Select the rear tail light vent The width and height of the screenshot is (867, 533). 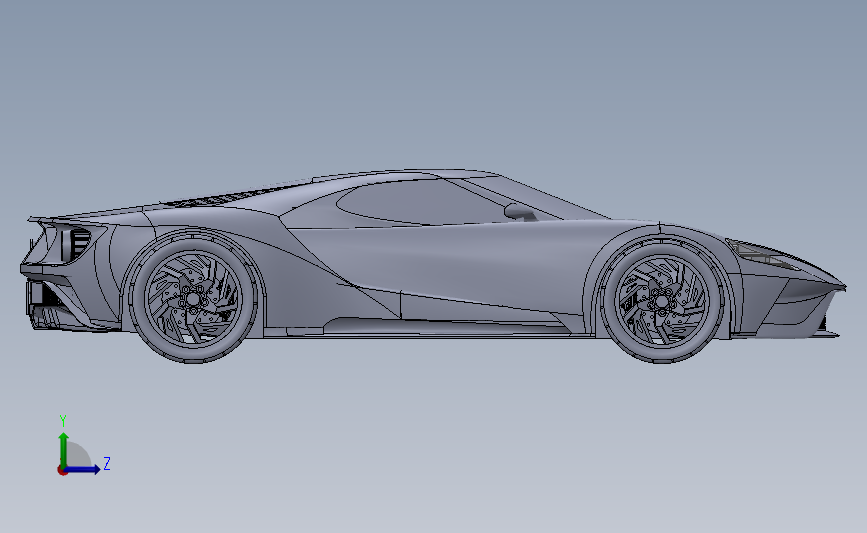pos(77,244)
